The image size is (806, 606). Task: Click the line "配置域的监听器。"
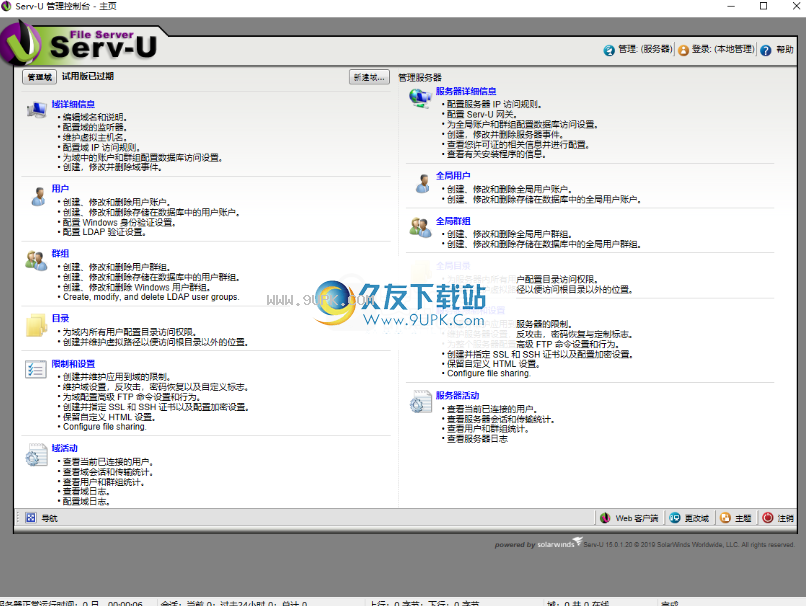[x=95, y=127]
